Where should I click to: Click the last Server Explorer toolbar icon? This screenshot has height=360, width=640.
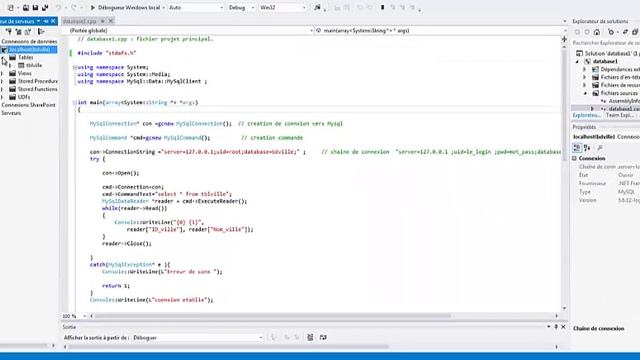pyautogui.click(x=41, y=31)
